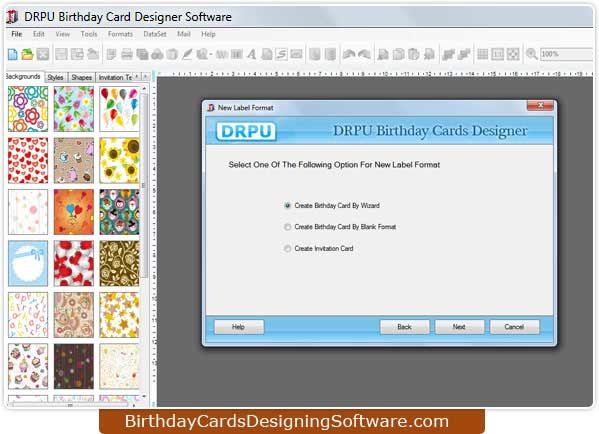Image resolution: width=599 pixels, height=434 pixels.
Task: Click the redo arrow icon in the toolbar
Action: [x=364, y=54]
